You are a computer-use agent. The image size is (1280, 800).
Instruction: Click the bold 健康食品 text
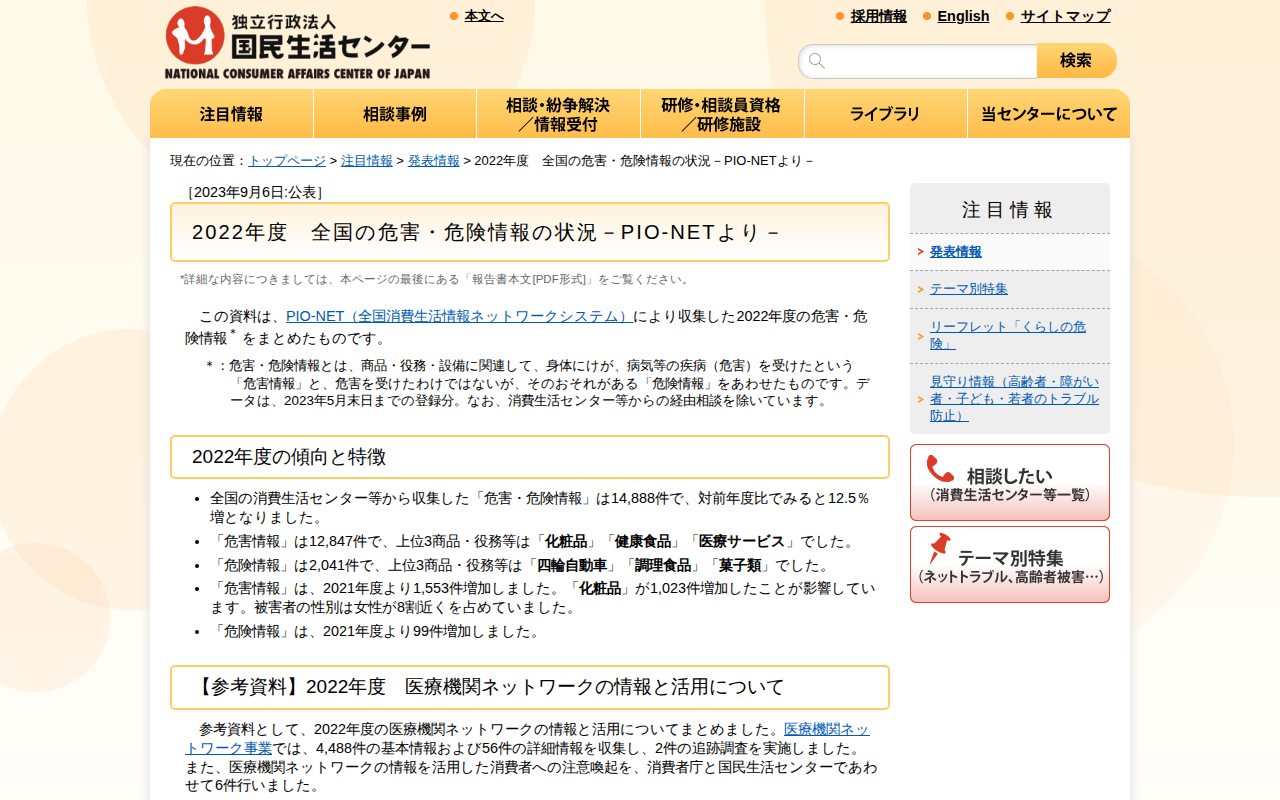tap(643, 542)
